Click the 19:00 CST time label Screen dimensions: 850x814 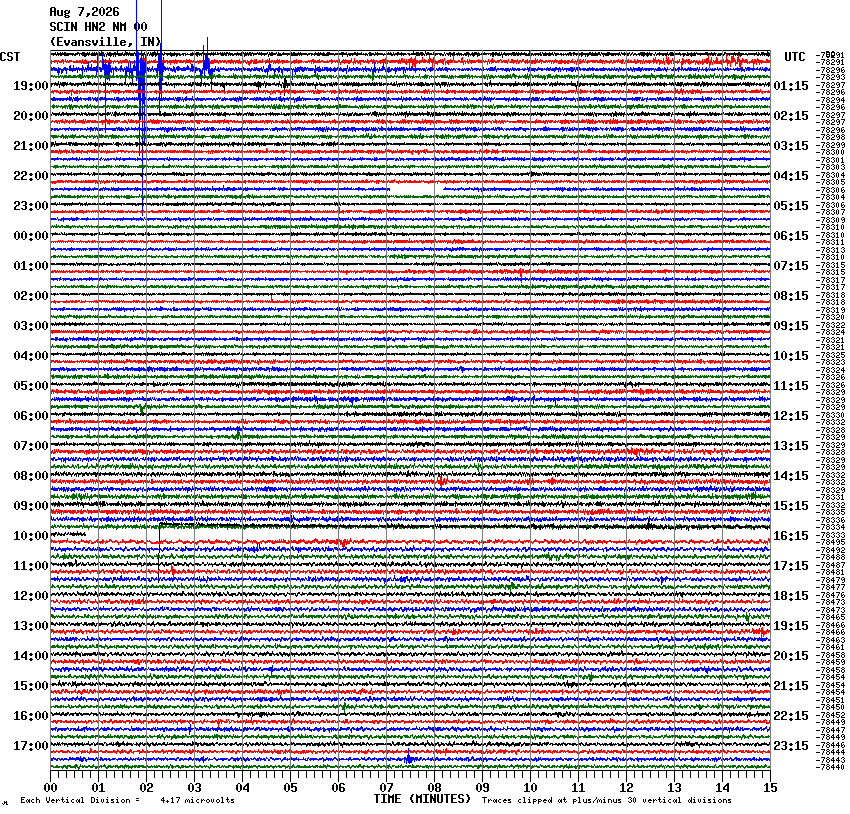(30, 86)
